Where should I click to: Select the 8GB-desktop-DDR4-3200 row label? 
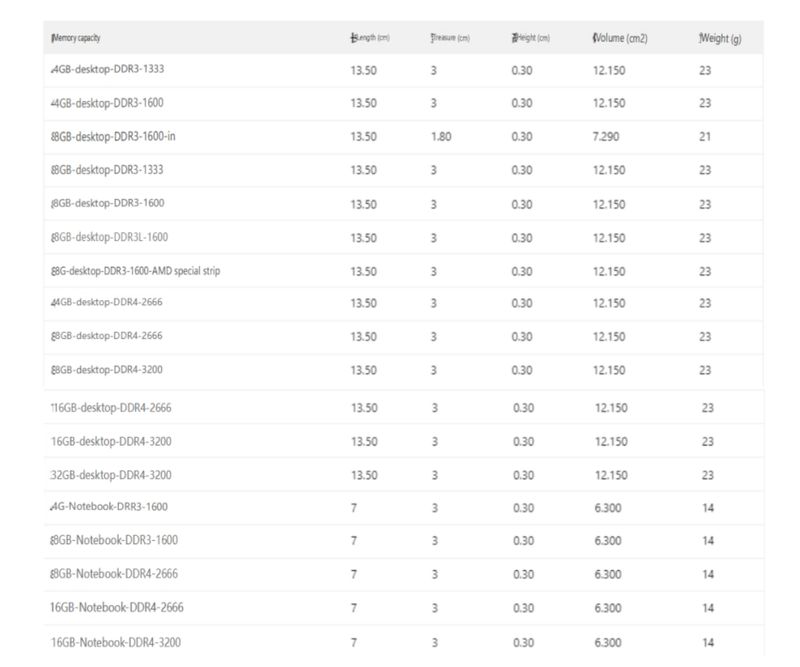(x=107, y=371)
